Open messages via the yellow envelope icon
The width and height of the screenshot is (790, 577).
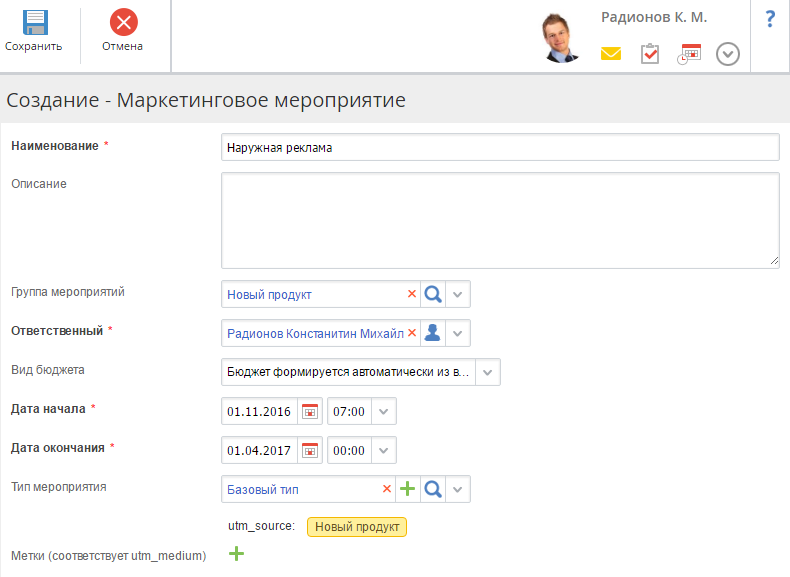click(611, 54)
